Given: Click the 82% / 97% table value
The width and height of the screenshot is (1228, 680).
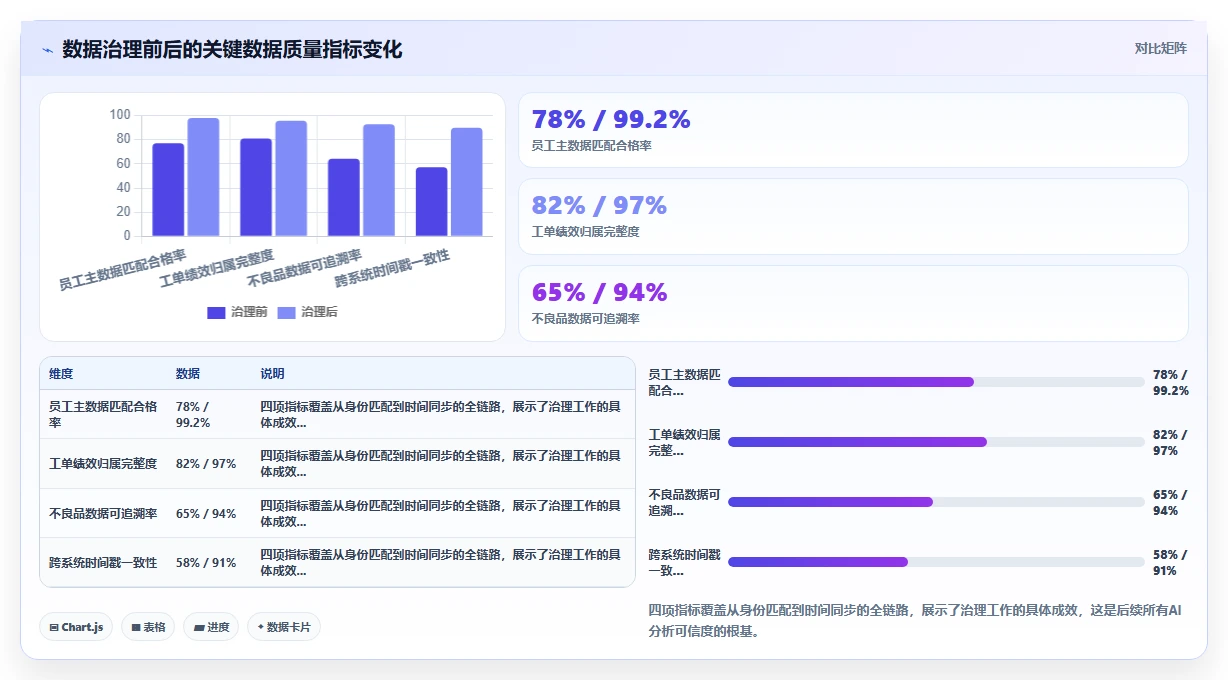Looking at the screenshot, I should 206,463.
